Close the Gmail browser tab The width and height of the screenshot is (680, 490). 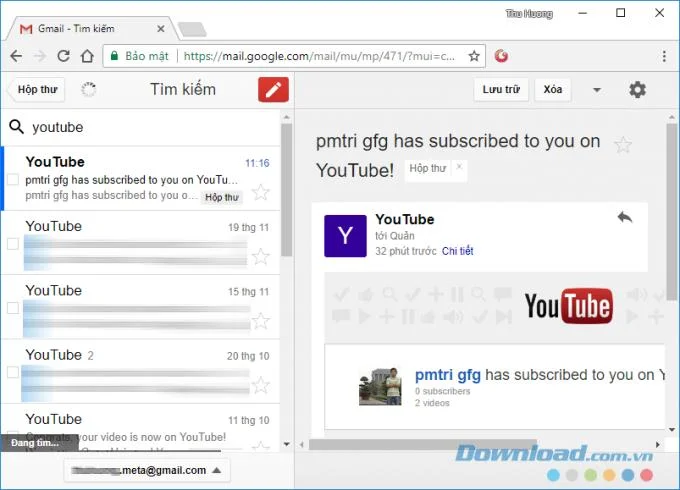pos(160,29)
